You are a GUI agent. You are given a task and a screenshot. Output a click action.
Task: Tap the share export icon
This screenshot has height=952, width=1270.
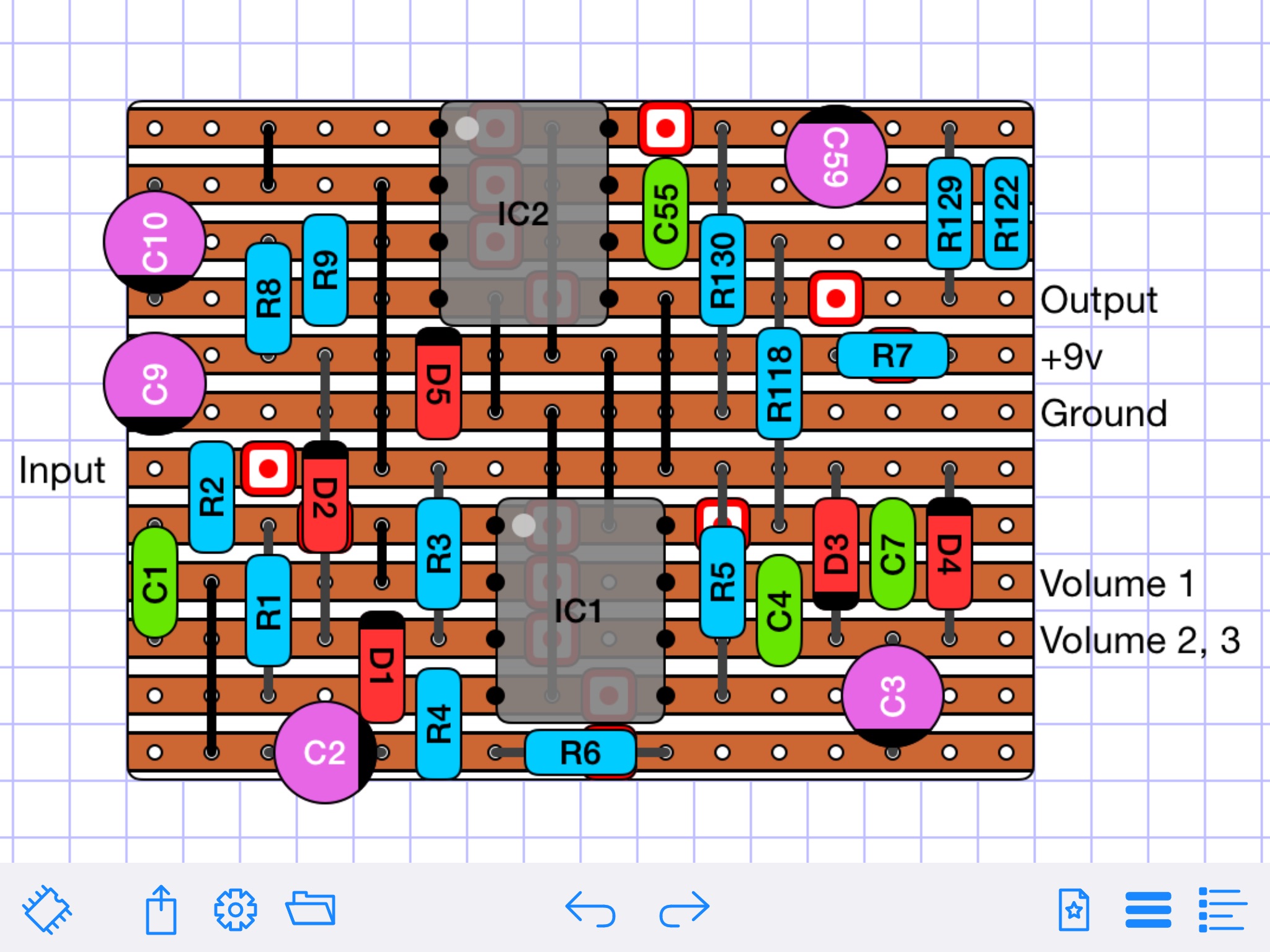(161, 909)
